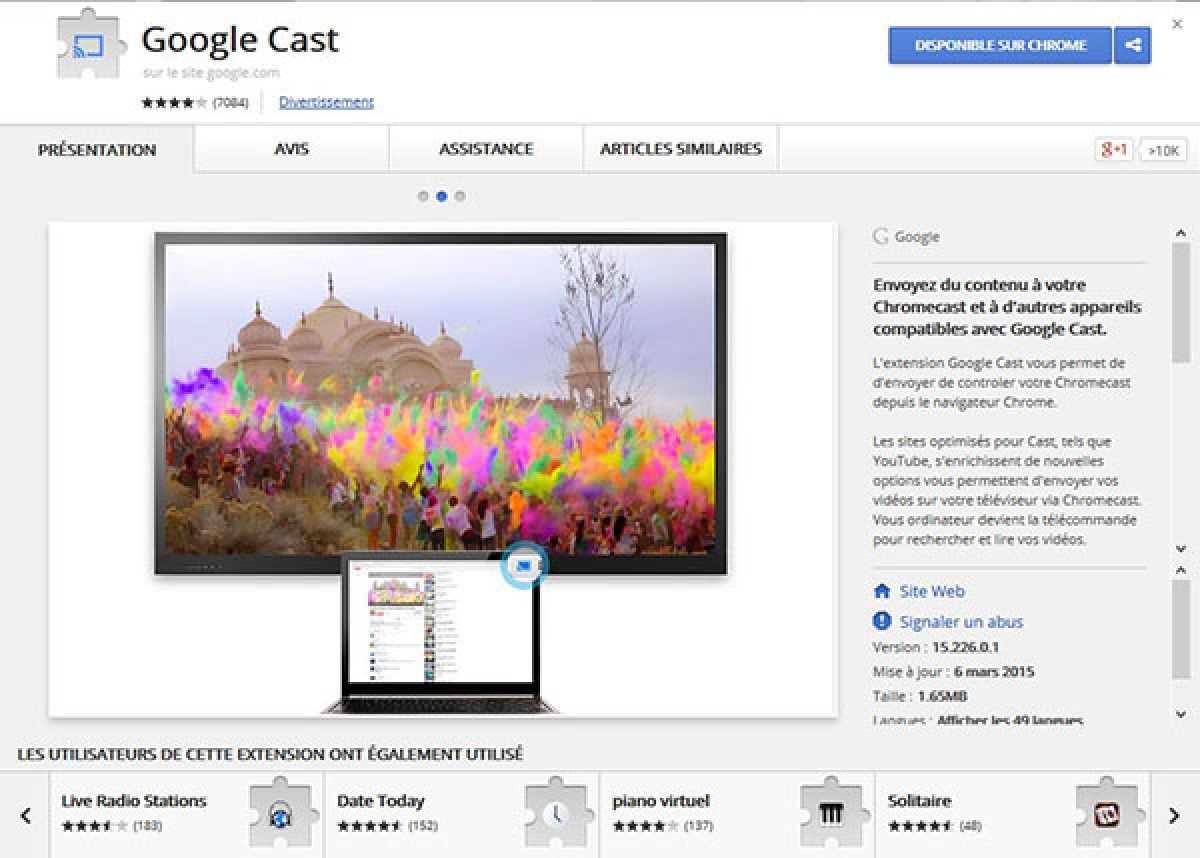
Task: Click the description scrollbar down arrow
Action: (x=1180, y=549)
